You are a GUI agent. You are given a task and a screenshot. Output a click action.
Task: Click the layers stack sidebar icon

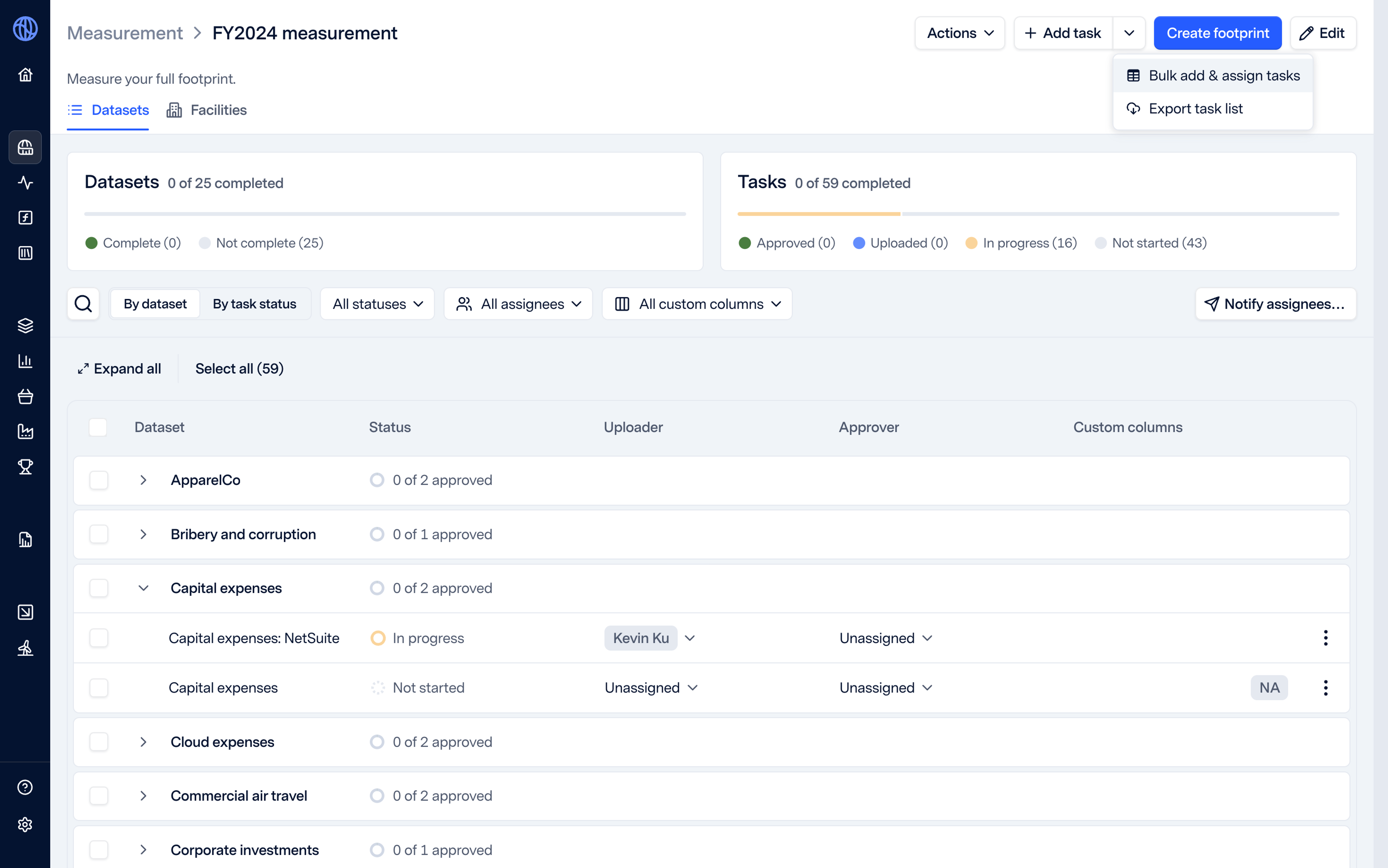[25, 326]
